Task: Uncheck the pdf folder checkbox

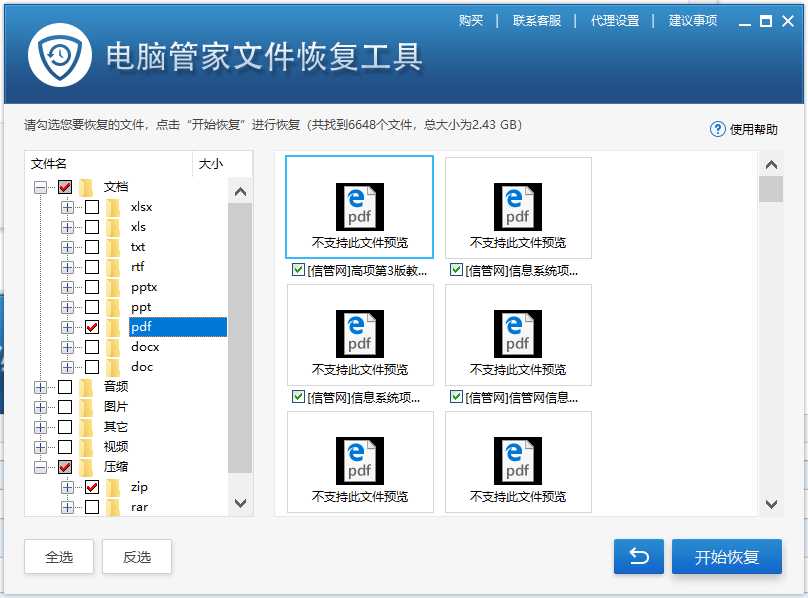Action: click(92, 327)
